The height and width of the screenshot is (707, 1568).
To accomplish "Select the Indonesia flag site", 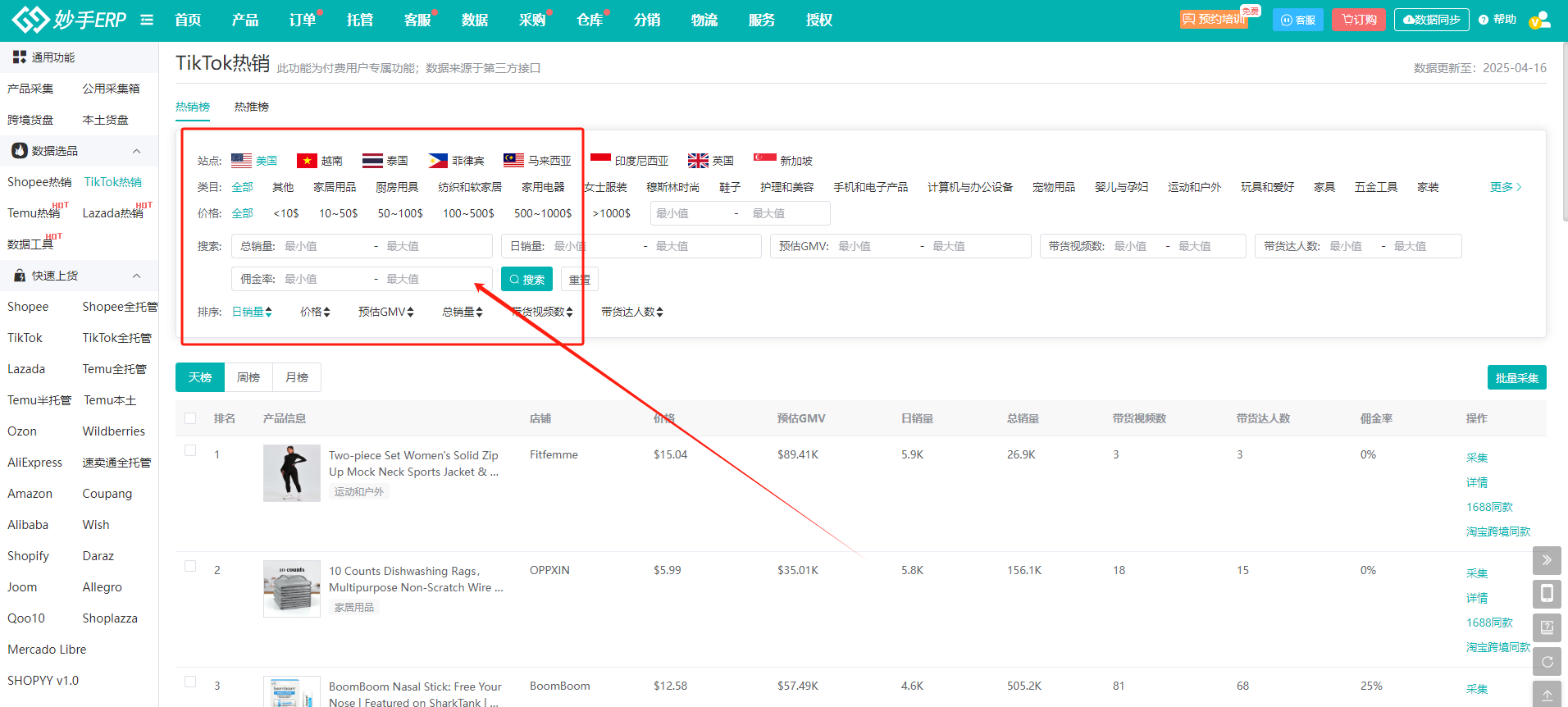I will [600, 160].
